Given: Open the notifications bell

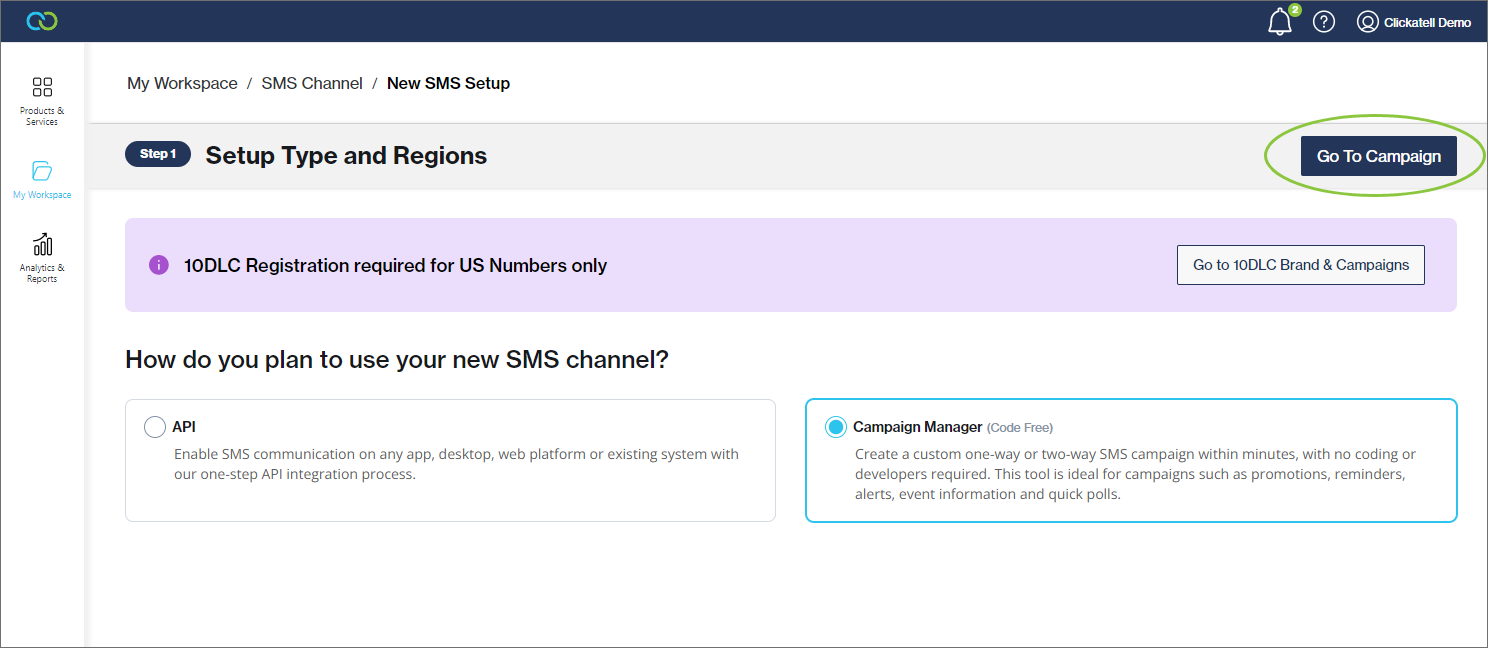Looking at the screenshot, I should coord(1279,23).
